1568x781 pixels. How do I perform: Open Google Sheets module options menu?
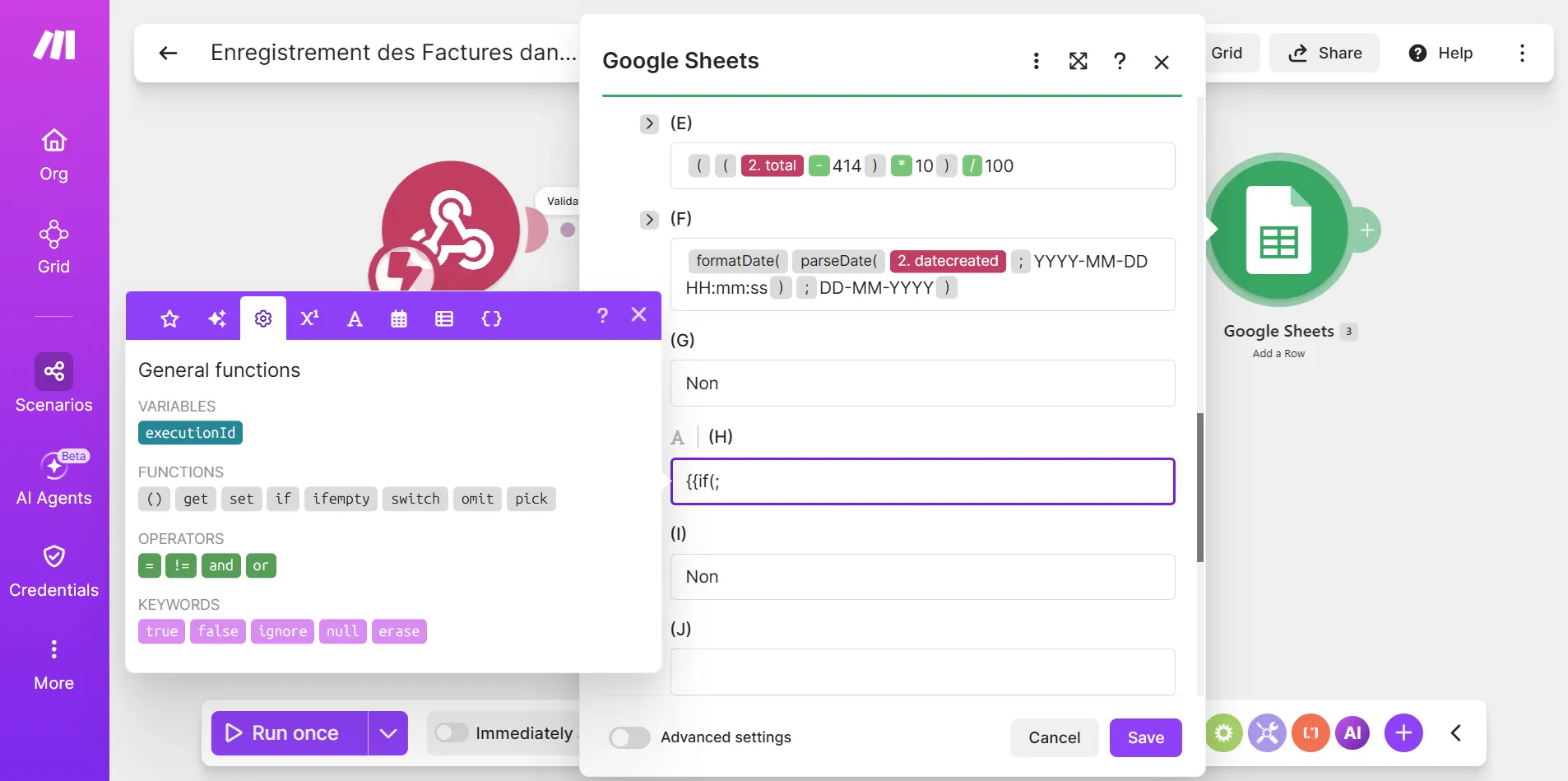(1037, 61)
